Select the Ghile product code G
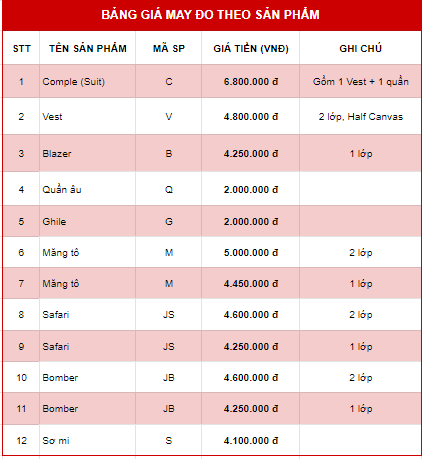 (169, 222)
